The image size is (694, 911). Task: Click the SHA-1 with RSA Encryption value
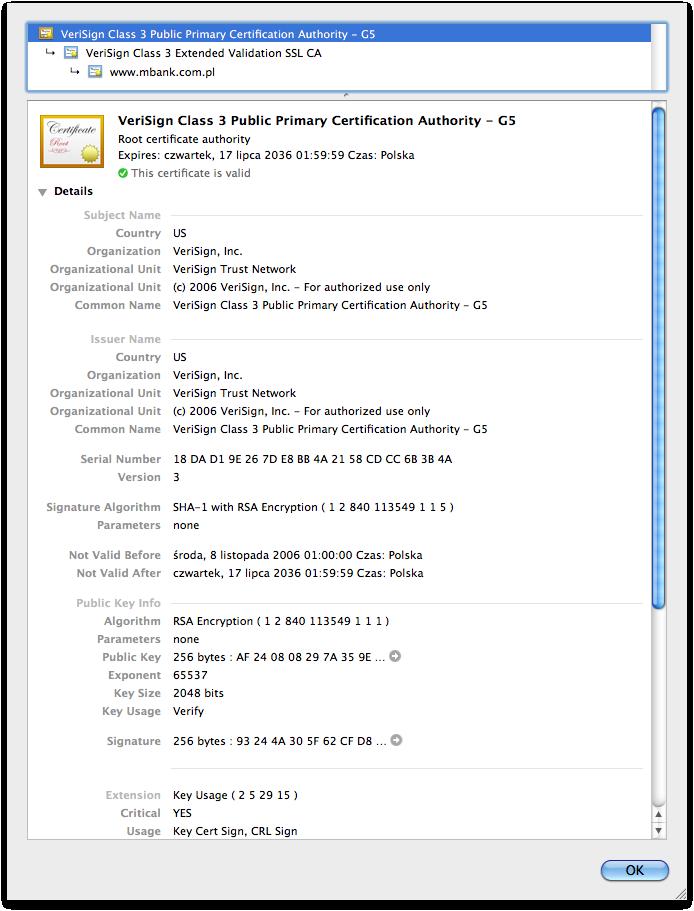click(313, 507)
